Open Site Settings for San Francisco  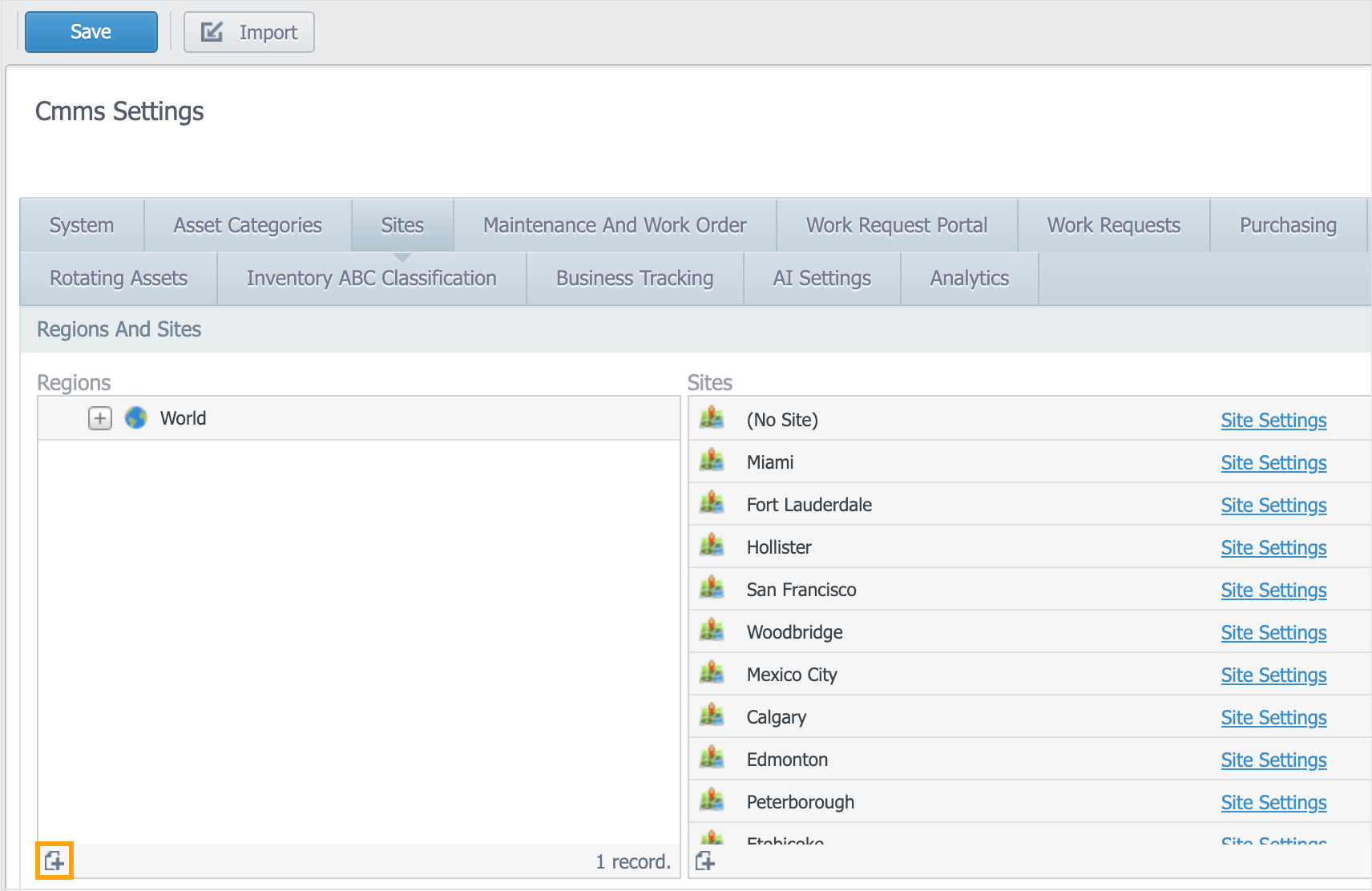1273,590
